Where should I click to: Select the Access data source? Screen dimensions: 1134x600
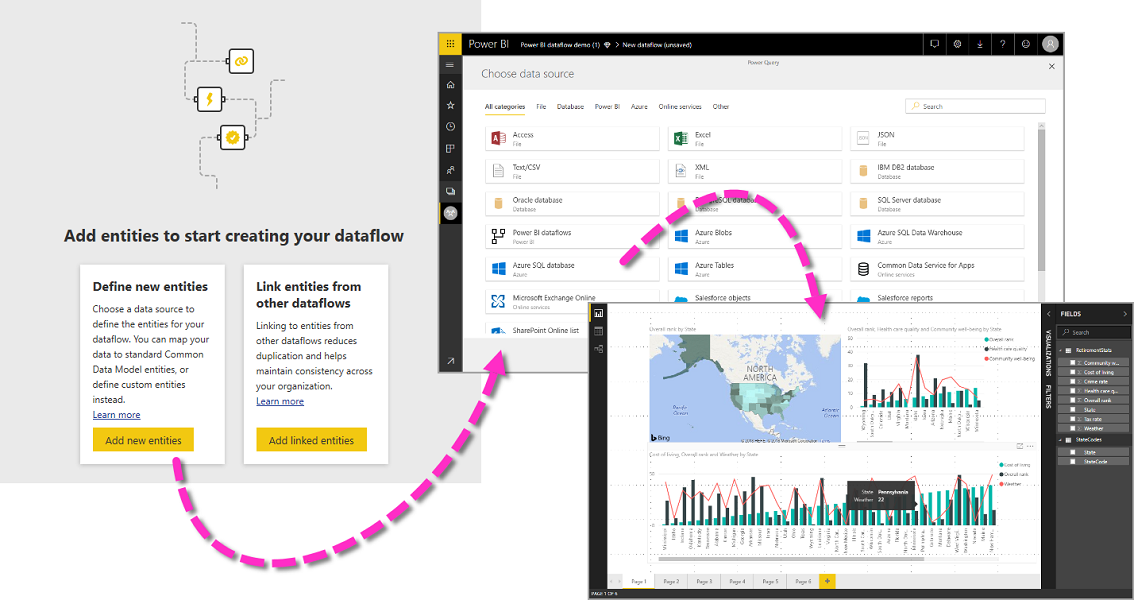coord(572,139)
